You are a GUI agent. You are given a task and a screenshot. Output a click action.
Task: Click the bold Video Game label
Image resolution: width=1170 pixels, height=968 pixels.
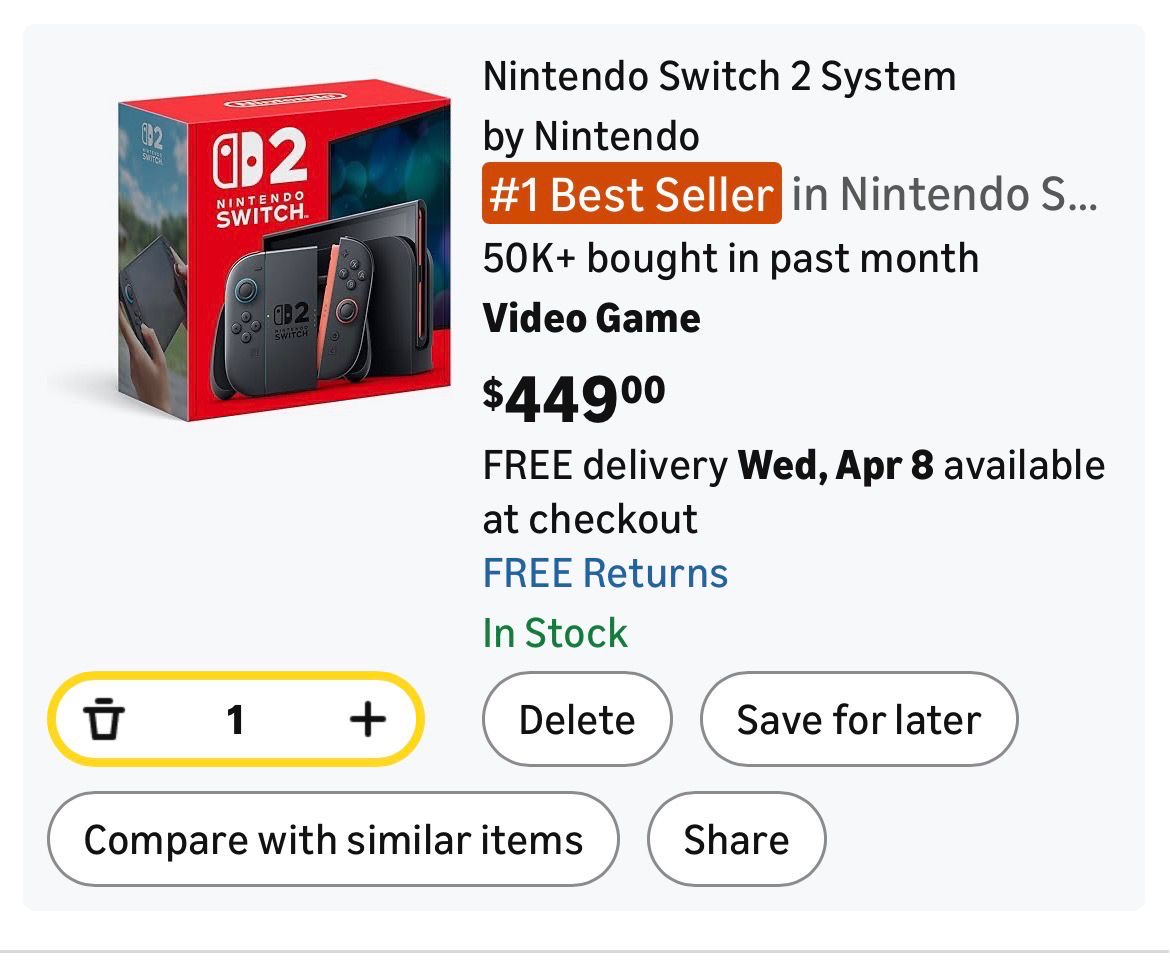591,318
